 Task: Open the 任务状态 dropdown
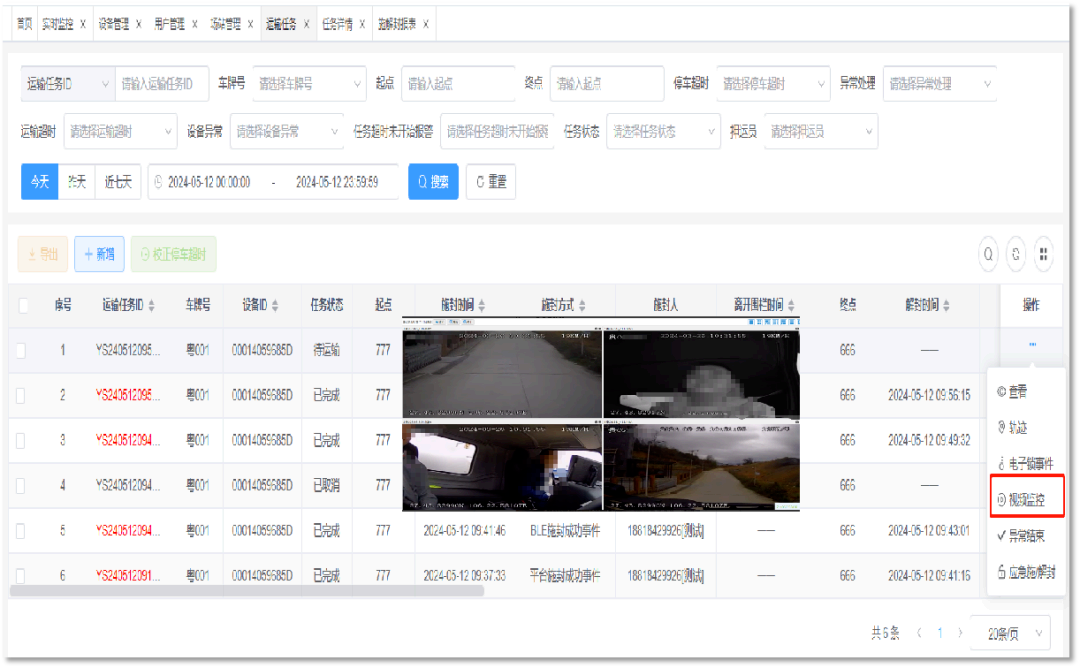click(663, 132)
